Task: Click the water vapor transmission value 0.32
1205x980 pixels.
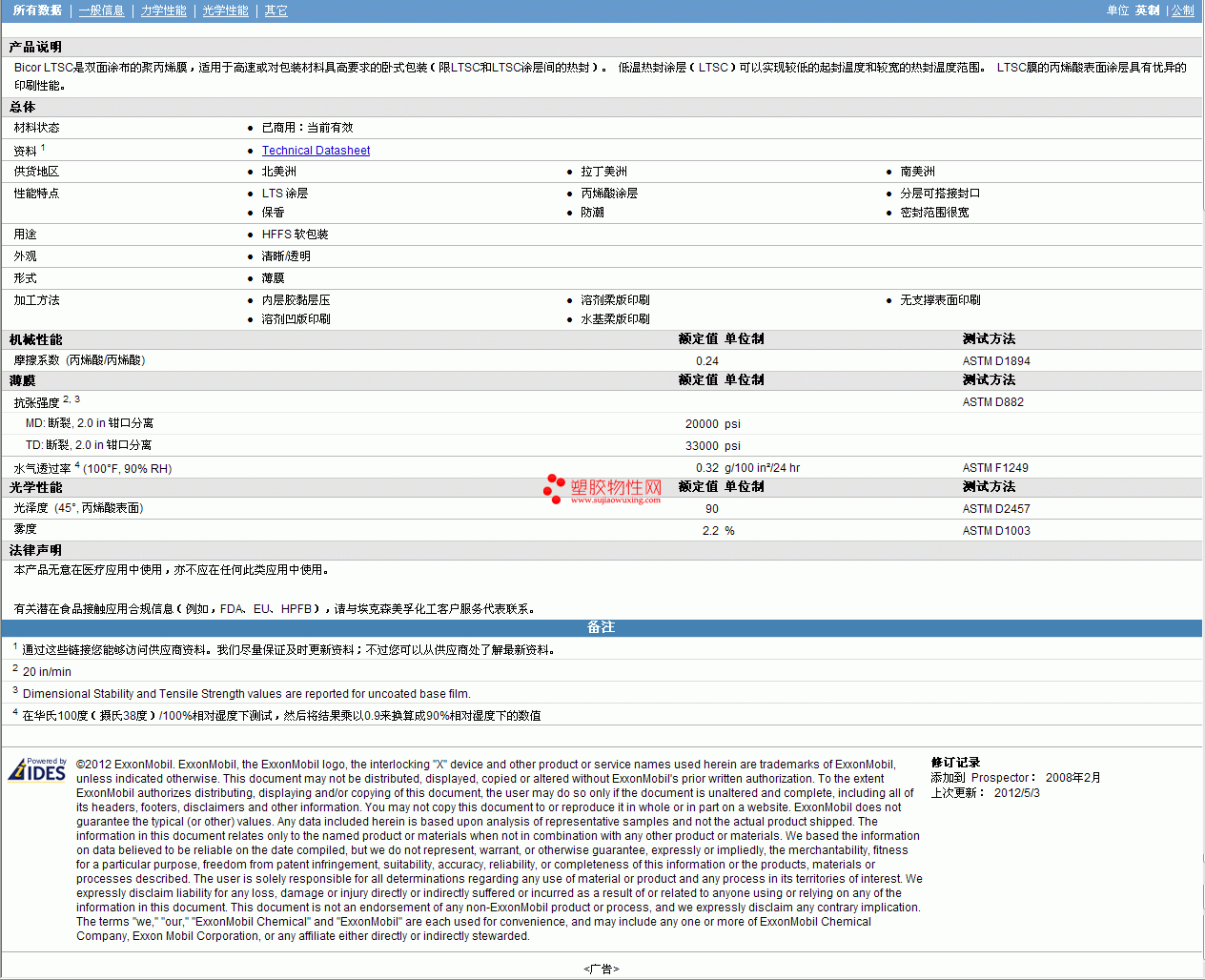Action: [x=707, y=468]
